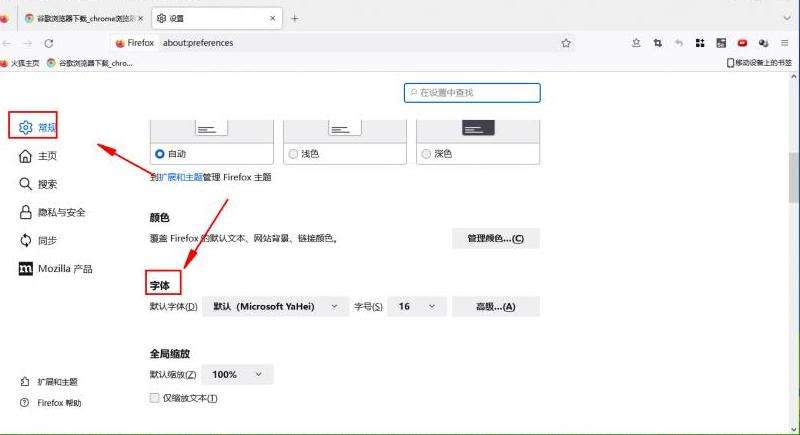Click the downloads toolbar icon

point(636,43)
